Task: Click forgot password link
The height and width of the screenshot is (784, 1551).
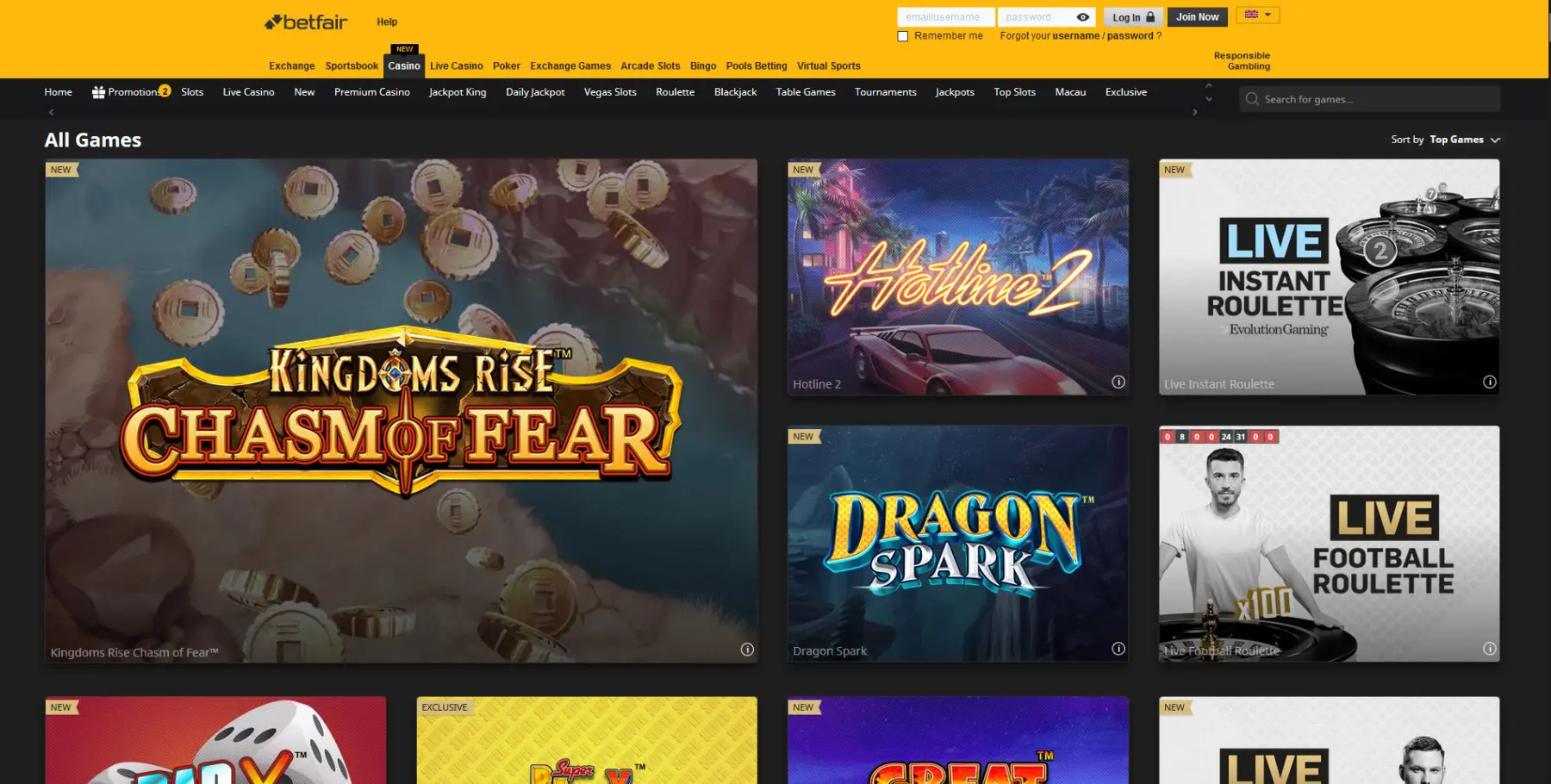Action: pyautogui.click(x=1130, y=36)
